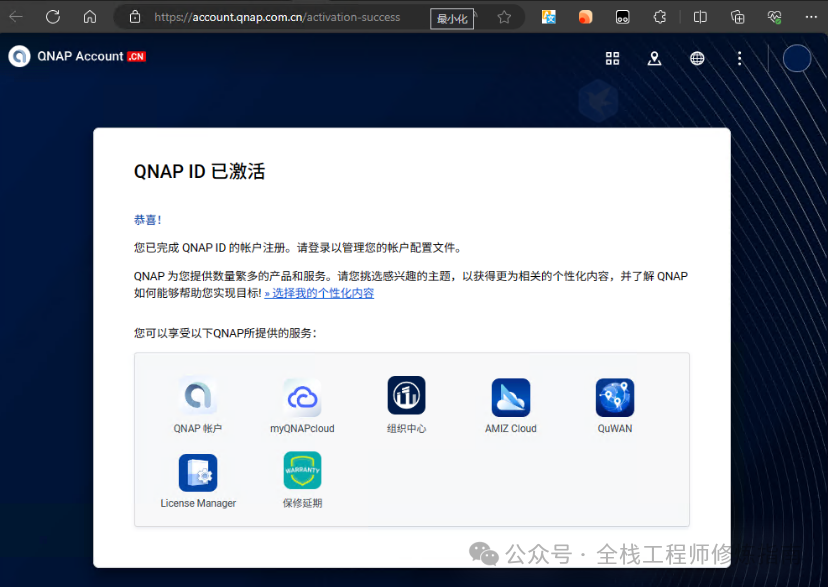Open browser essentials heart icon
828x587 pixels.
click(775, 17)
